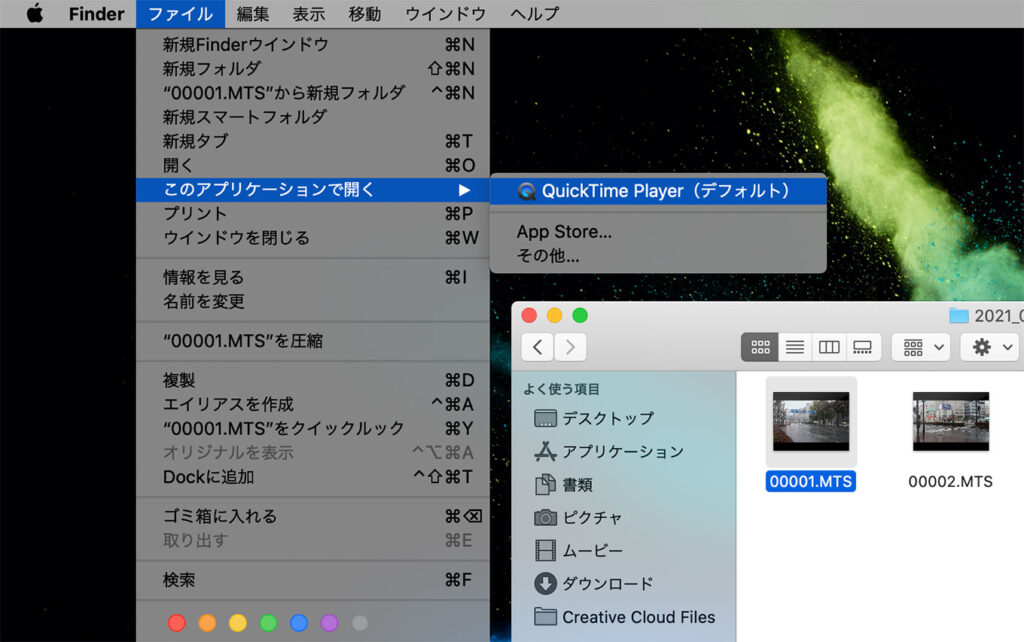The image size is (1024, 642).
Task: Apply the red color tag
Action: click(177, 623)
